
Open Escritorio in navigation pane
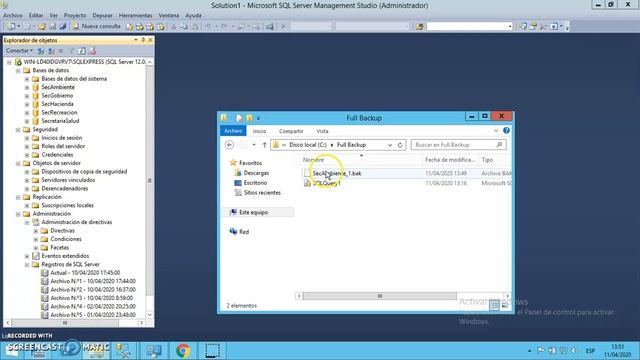point(255,183)
